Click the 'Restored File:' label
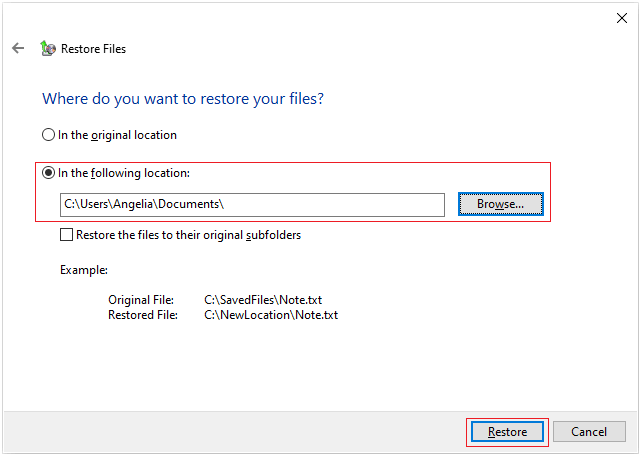The width and height of the screenshot is (642, 457). [143, 315]
